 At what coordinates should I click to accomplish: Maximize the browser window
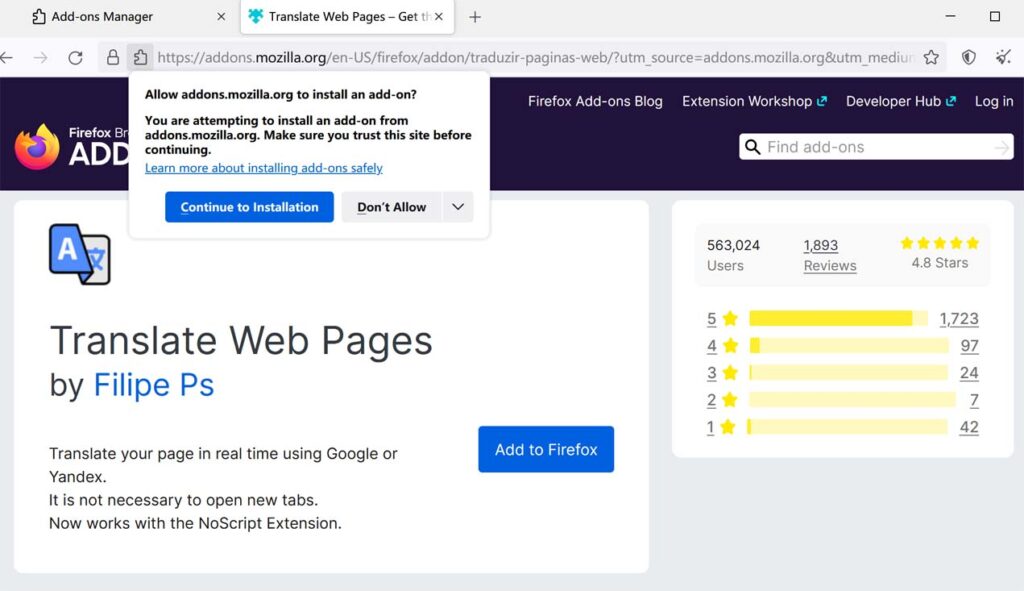click(995, 16)
